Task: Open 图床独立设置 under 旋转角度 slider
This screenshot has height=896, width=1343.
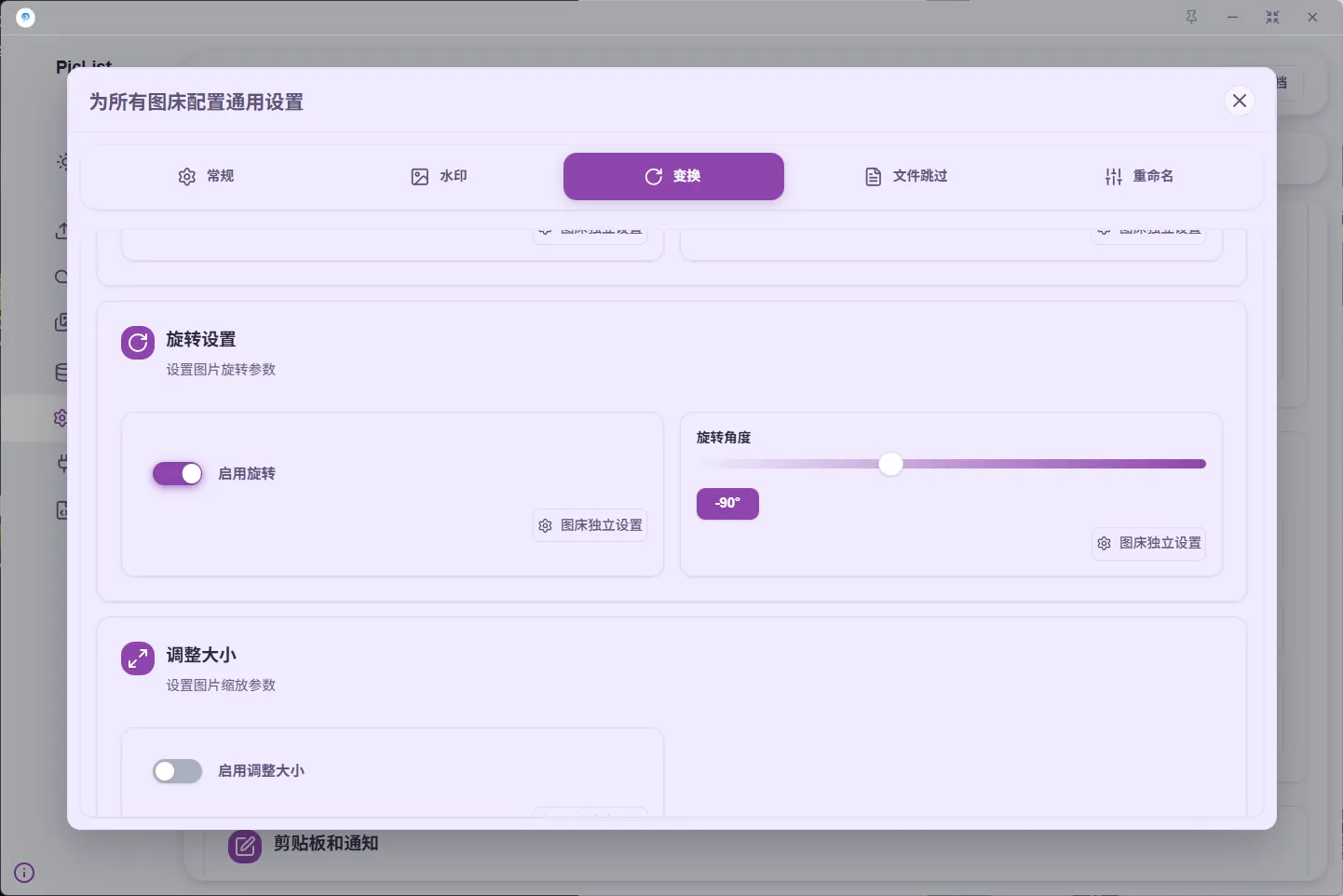Action: pos(1148,543)
